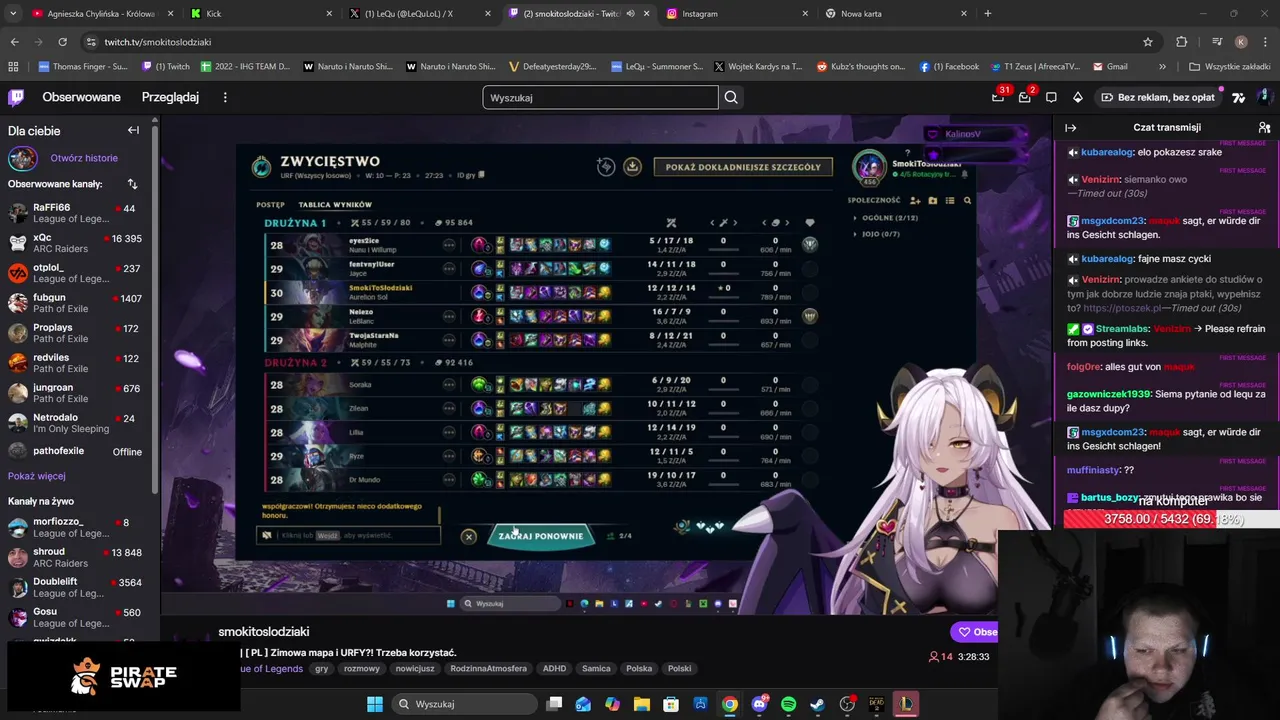Open the Get Bits diamond icon
The image size is (1280, 720).
tap(1077, 97)
